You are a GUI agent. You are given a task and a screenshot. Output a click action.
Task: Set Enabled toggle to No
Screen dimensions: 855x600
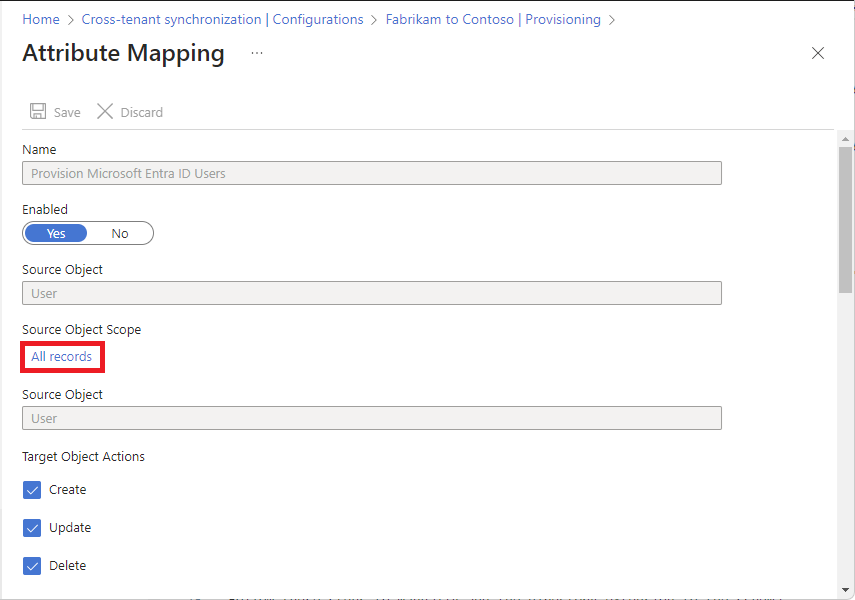[120, 233]
